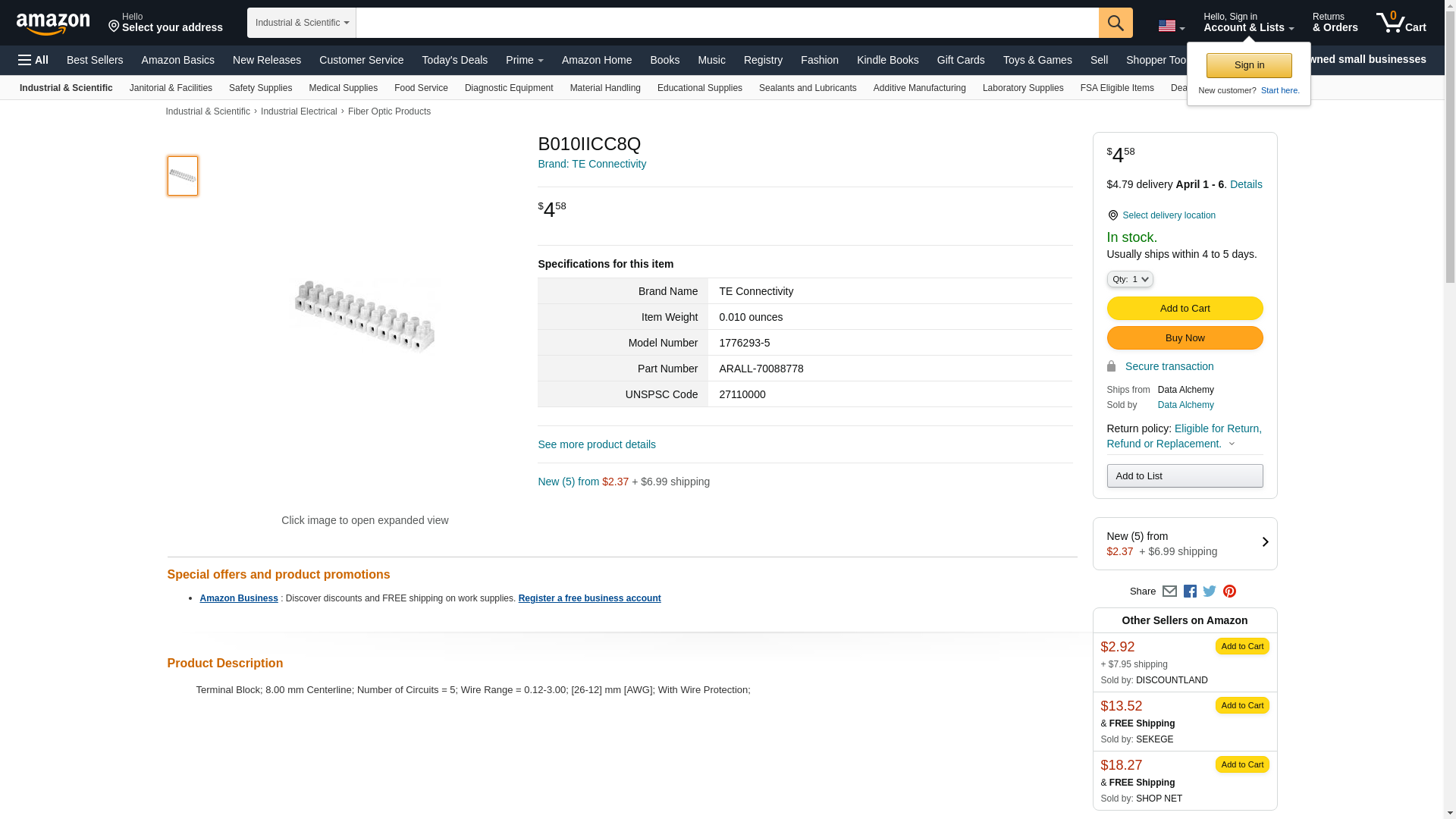Open the quantity dropdown
Screen dimensions: 1456x819
(1129, 279)
